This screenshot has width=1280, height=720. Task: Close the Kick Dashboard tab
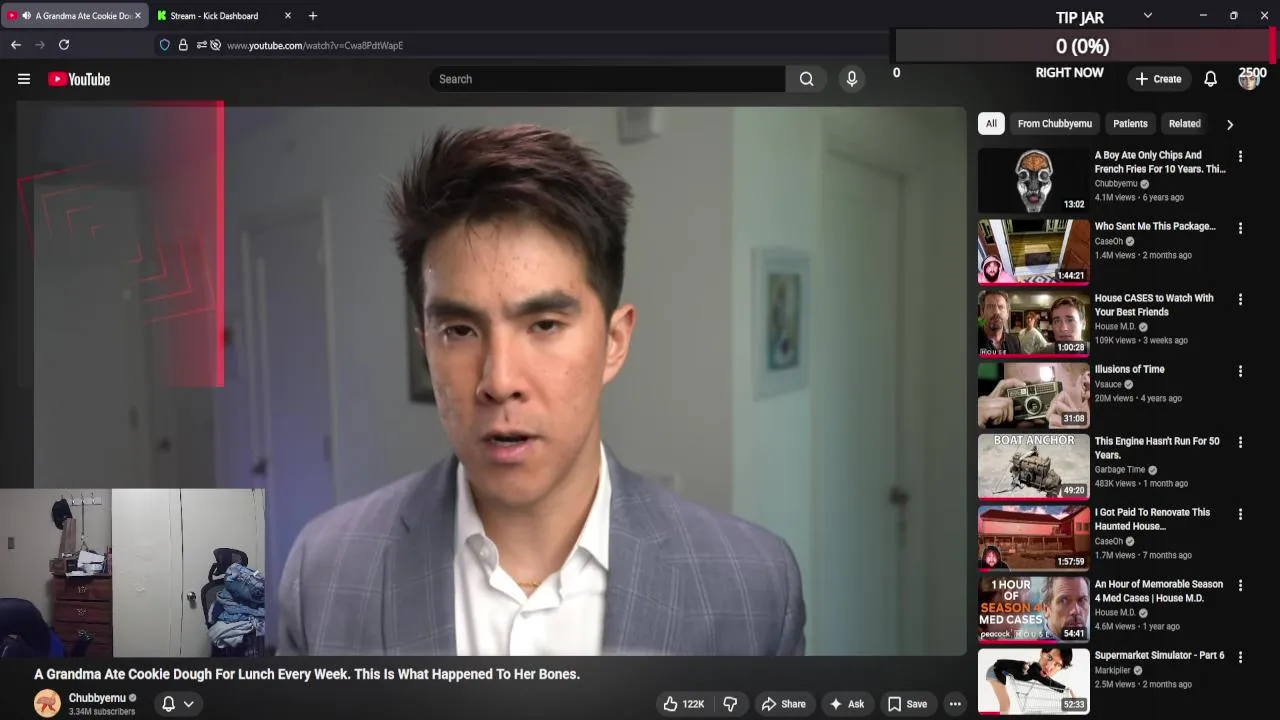coord(288,16)
